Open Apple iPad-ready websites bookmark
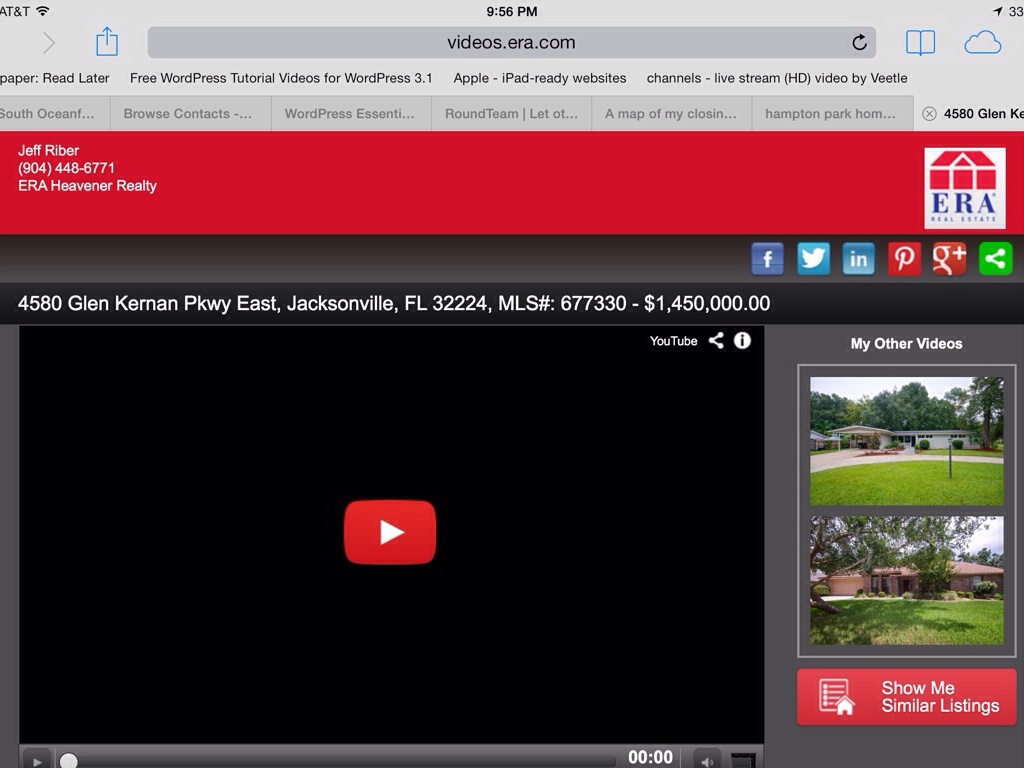Viewport: 1024px width, 768px height. point(539,78)
